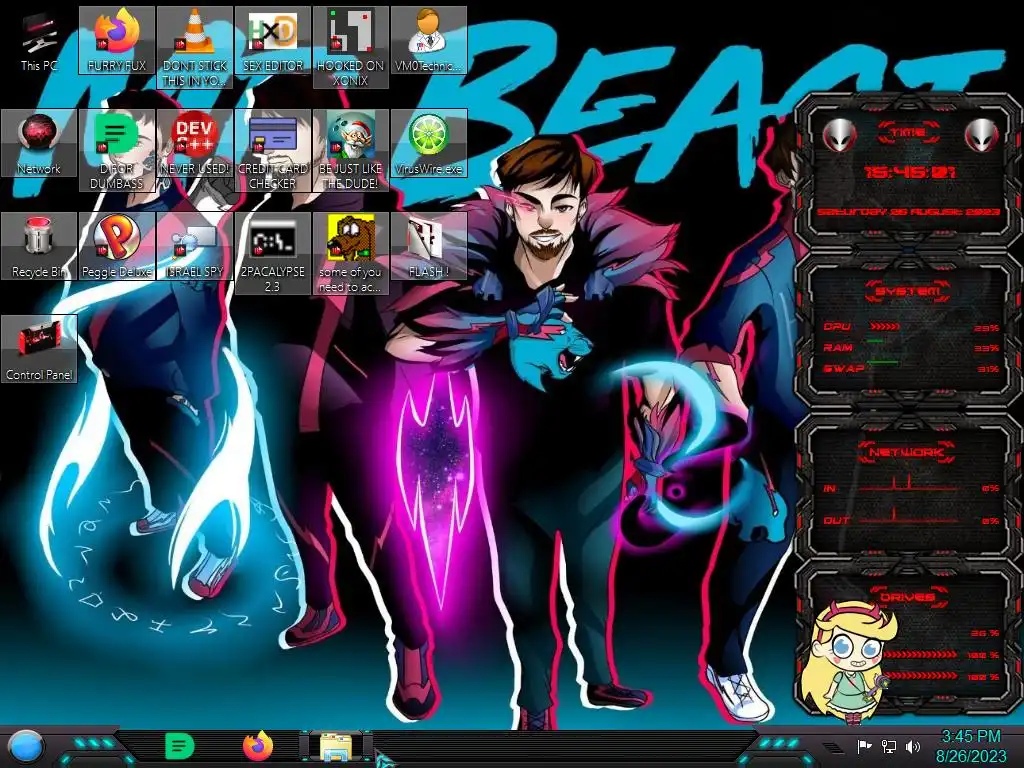Open green chat app in taskbar
The height and width of the screenshot is (768, 1024).
(x=180, y=746)
